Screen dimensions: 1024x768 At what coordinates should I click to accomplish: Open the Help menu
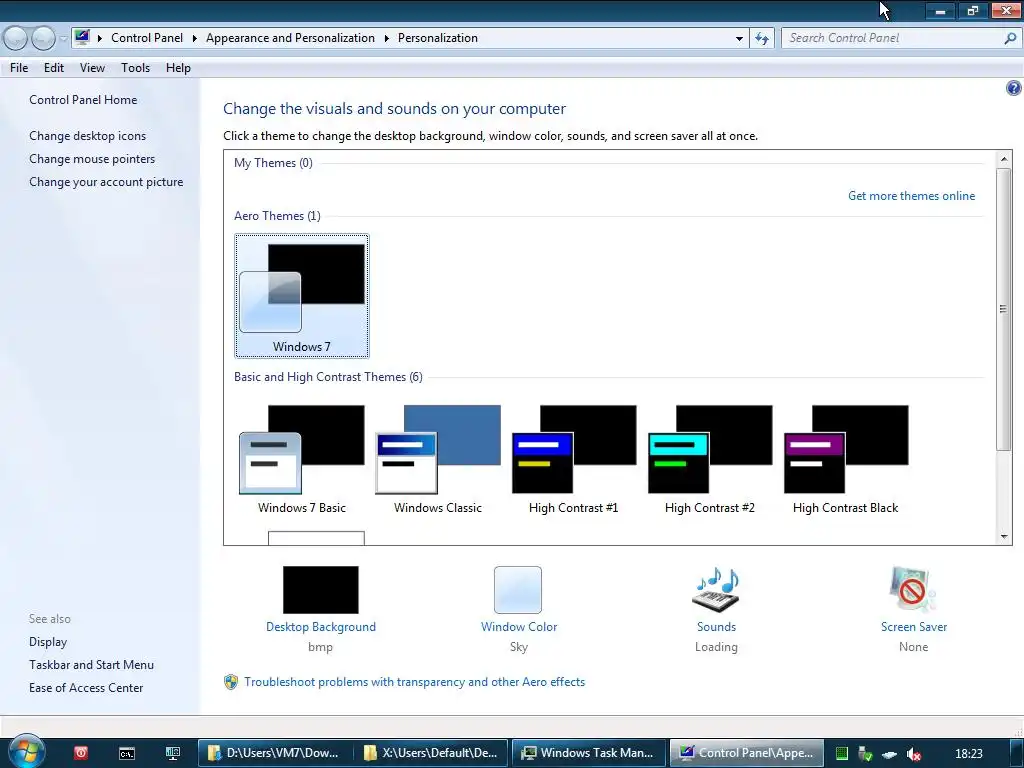coord(178,68)
